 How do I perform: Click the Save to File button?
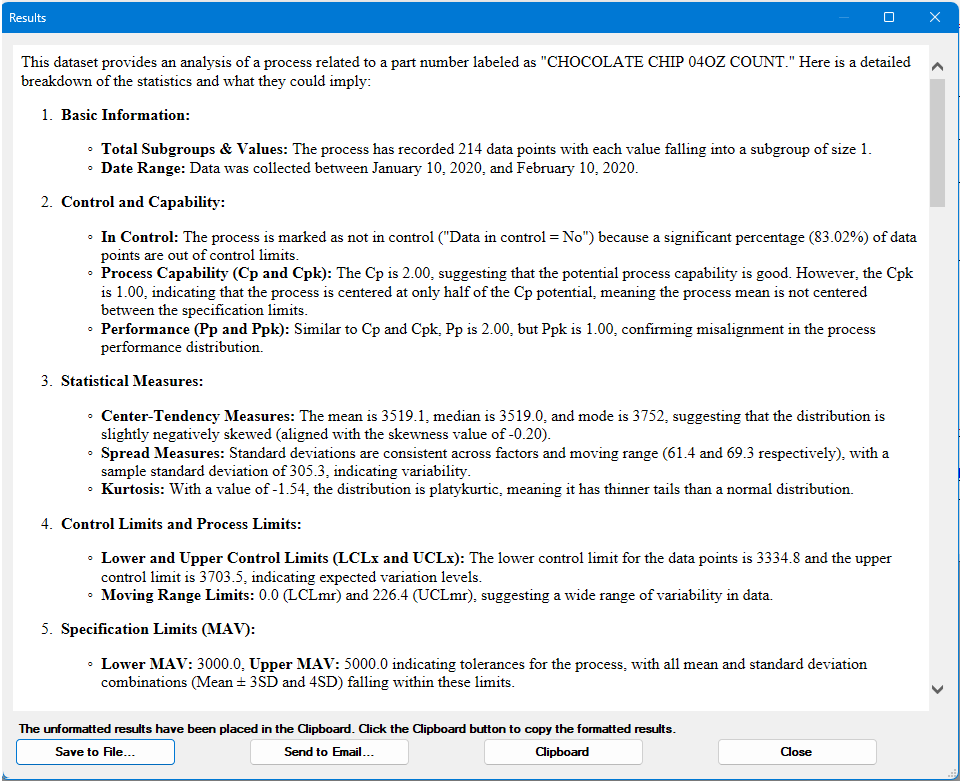pyautogui.click(x=95, y=752)
